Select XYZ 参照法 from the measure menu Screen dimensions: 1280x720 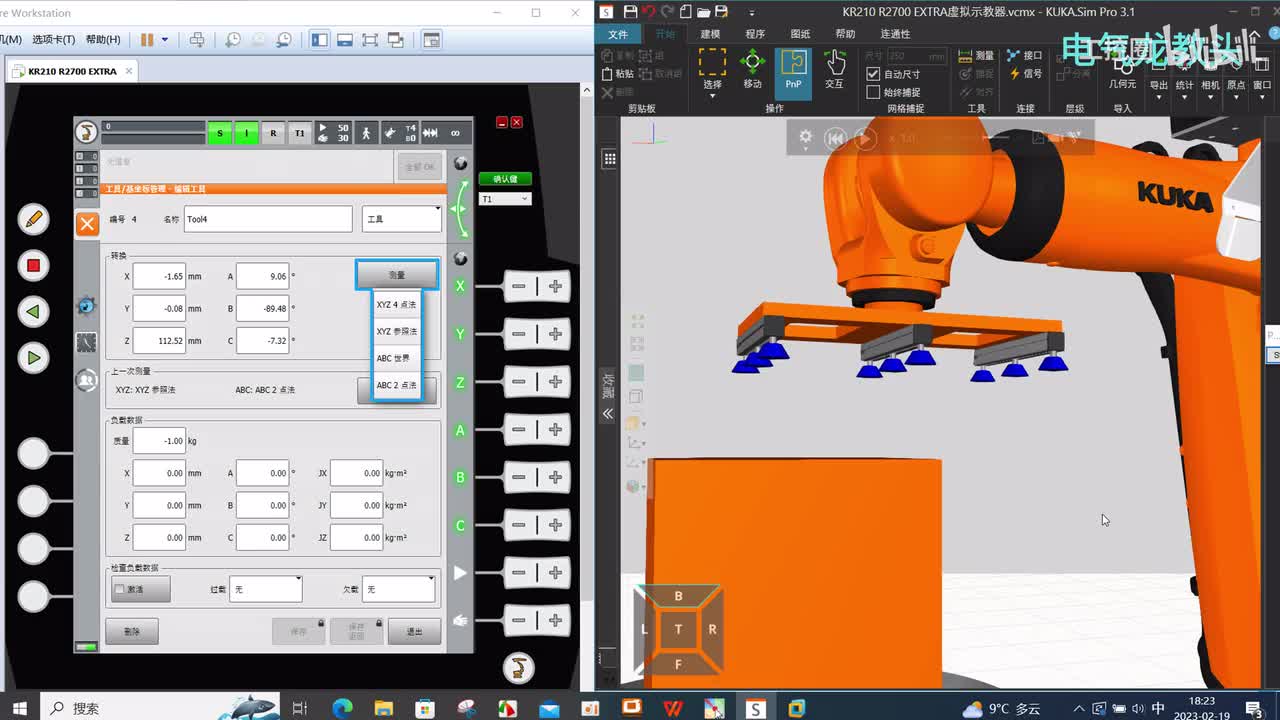[x=396, y=332]
